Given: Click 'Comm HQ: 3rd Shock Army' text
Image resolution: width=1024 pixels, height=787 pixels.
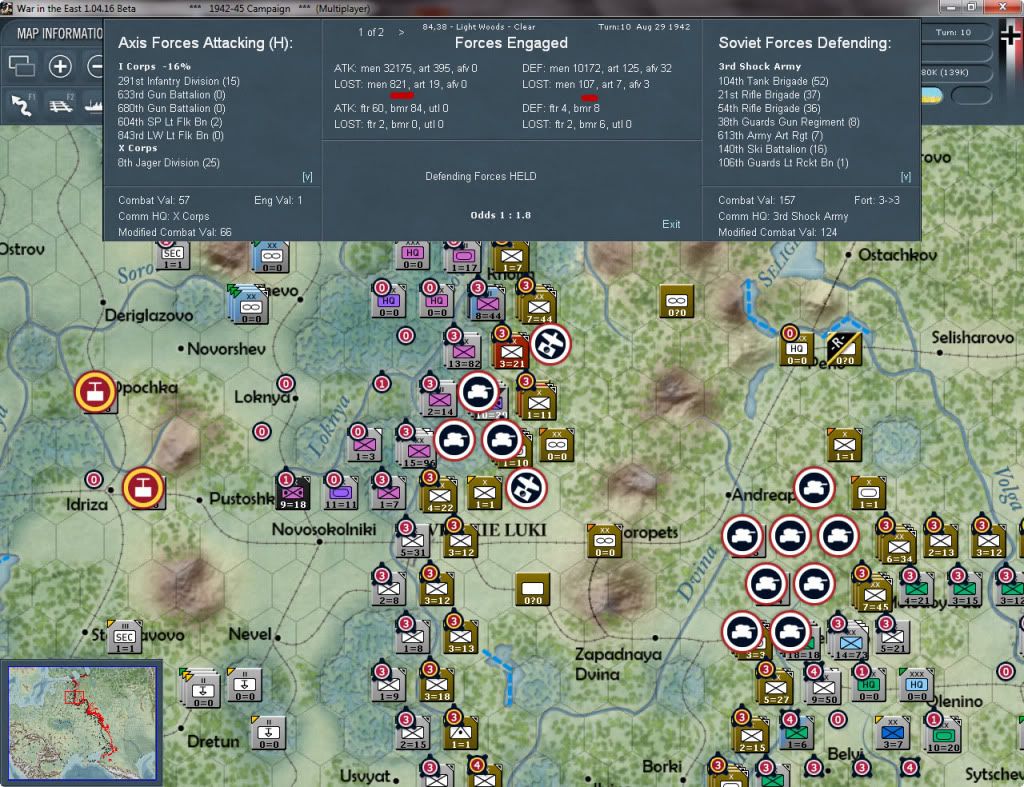Looking at the screenshot, I should point(783,216).
